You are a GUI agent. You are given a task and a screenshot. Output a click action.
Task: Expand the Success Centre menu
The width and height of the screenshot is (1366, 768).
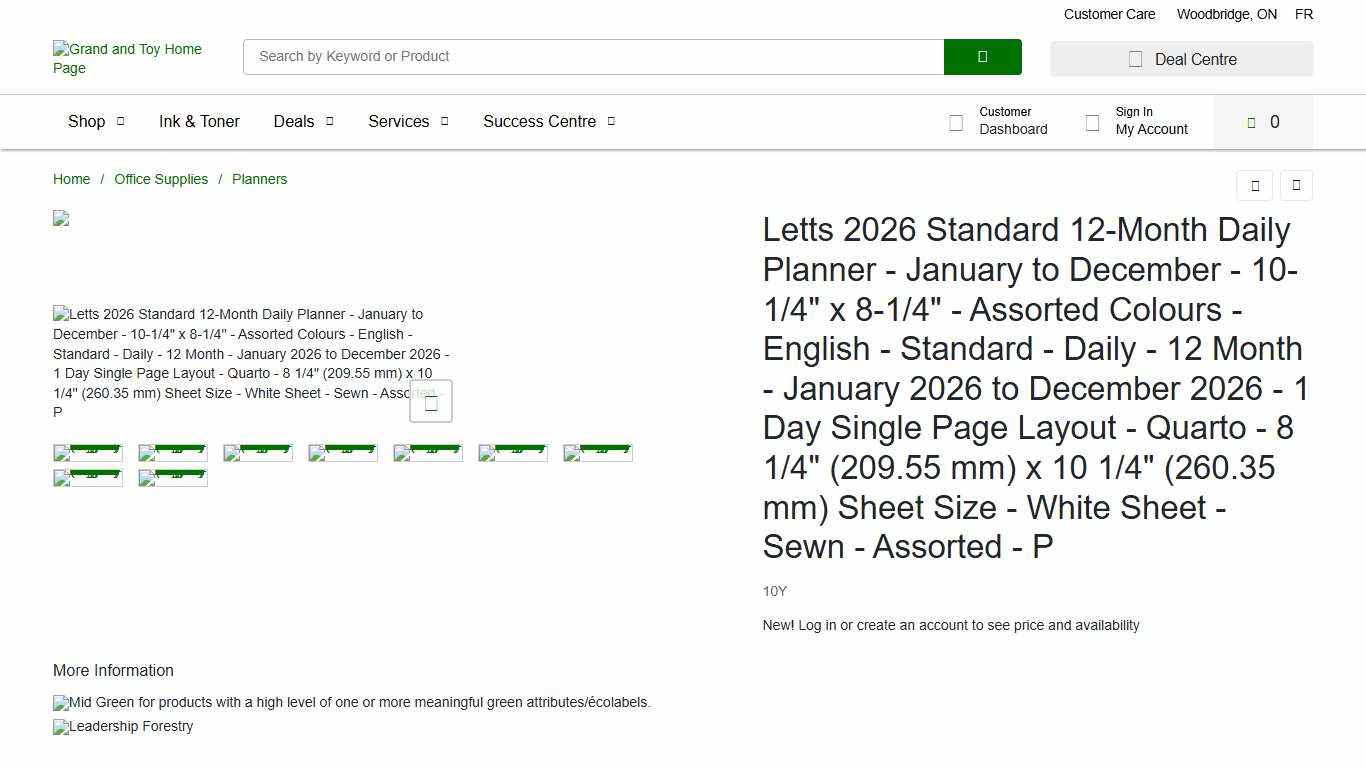[x=548, y=122]
